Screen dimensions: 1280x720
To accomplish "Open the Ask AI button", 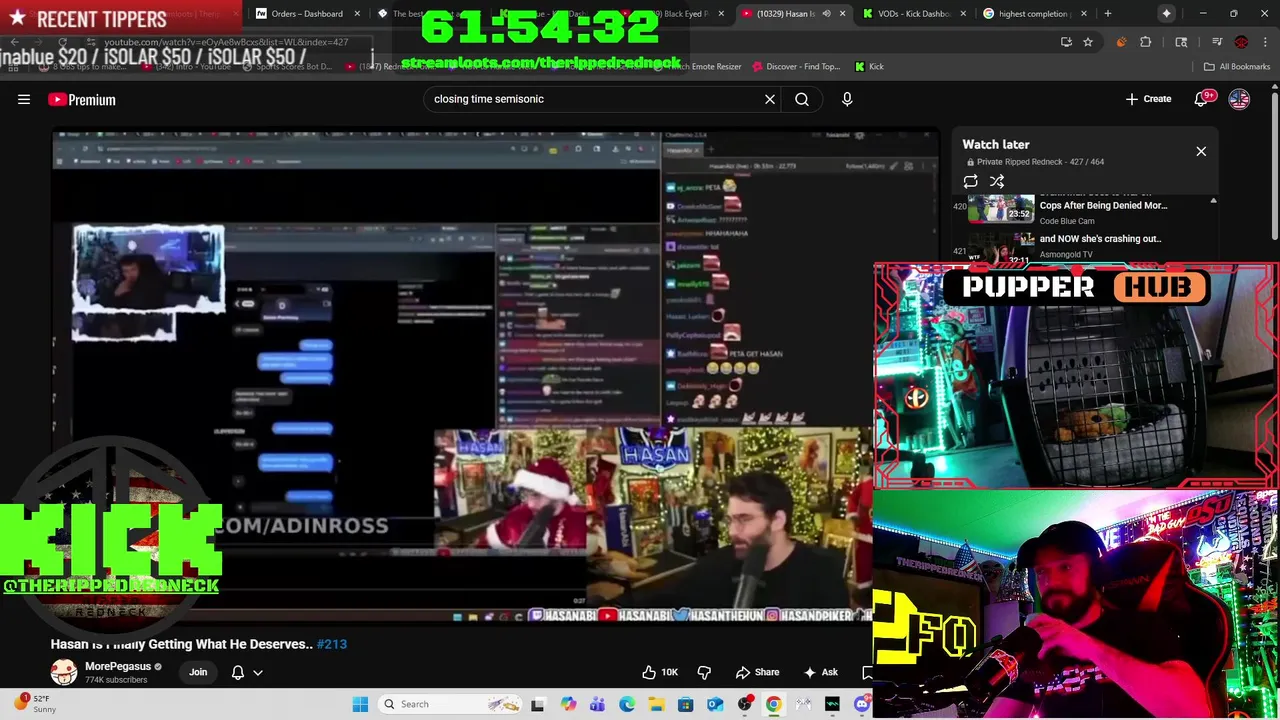I will pyautogui.click(x=820, y=672).
